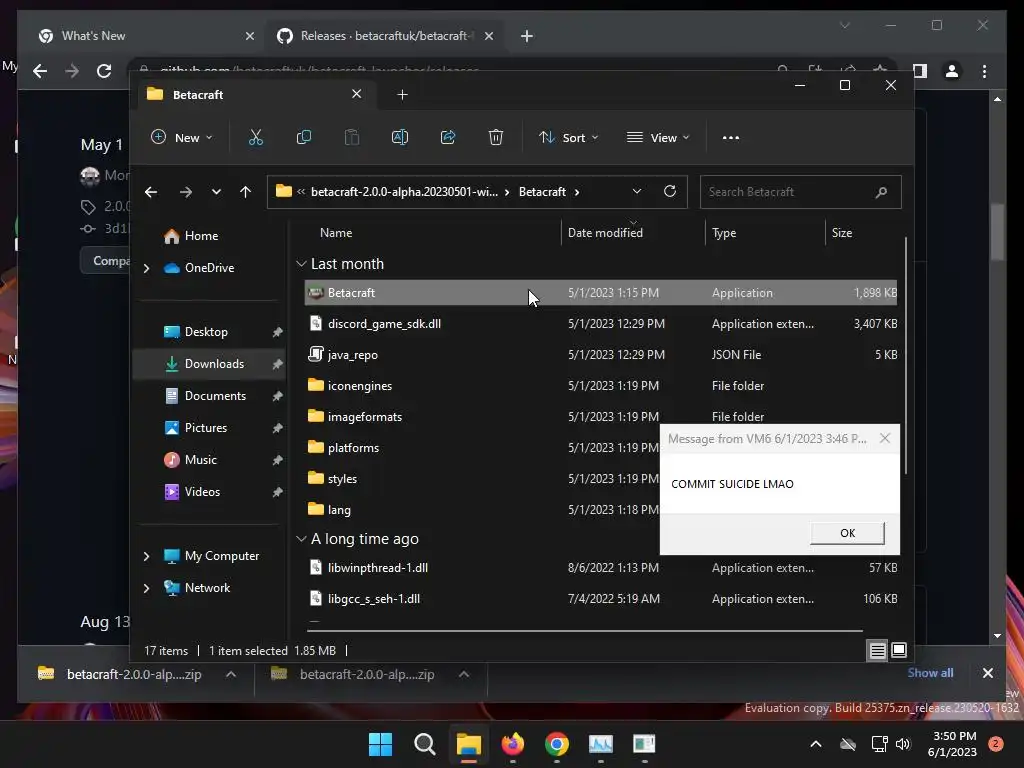Switch to large thumbnails view icon
The width and height of the screenshot is (1024, 768).
tap(899, 650)
